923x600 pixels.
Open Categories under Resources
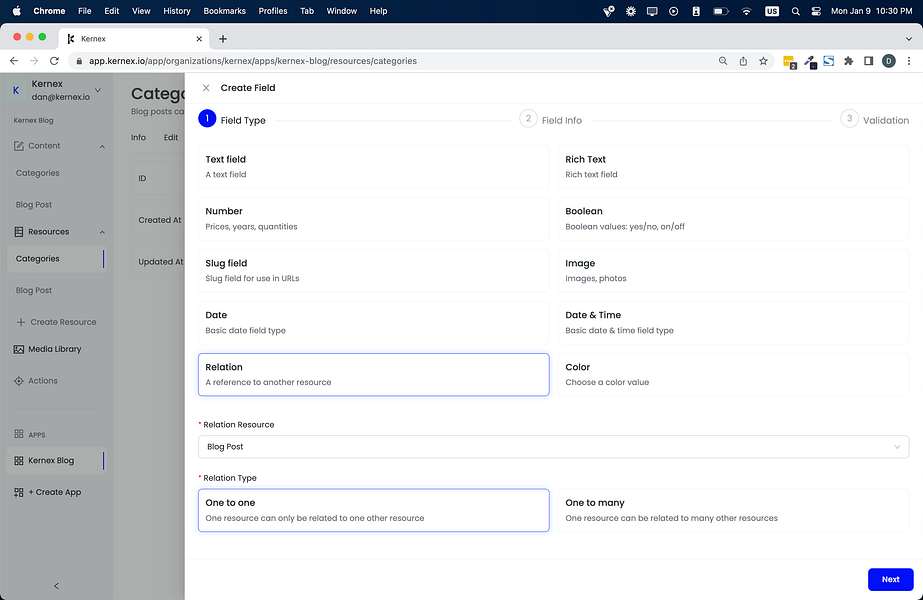coord(56,258)
